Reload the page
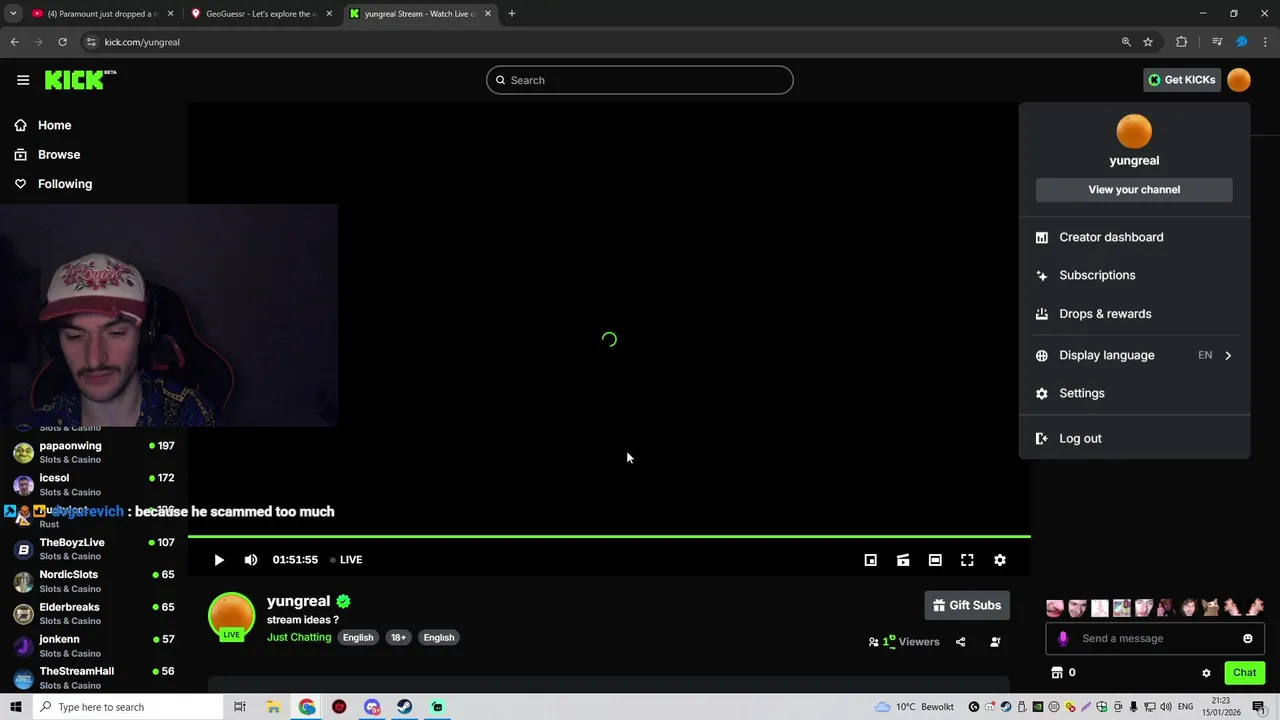 tap(62, 42)
